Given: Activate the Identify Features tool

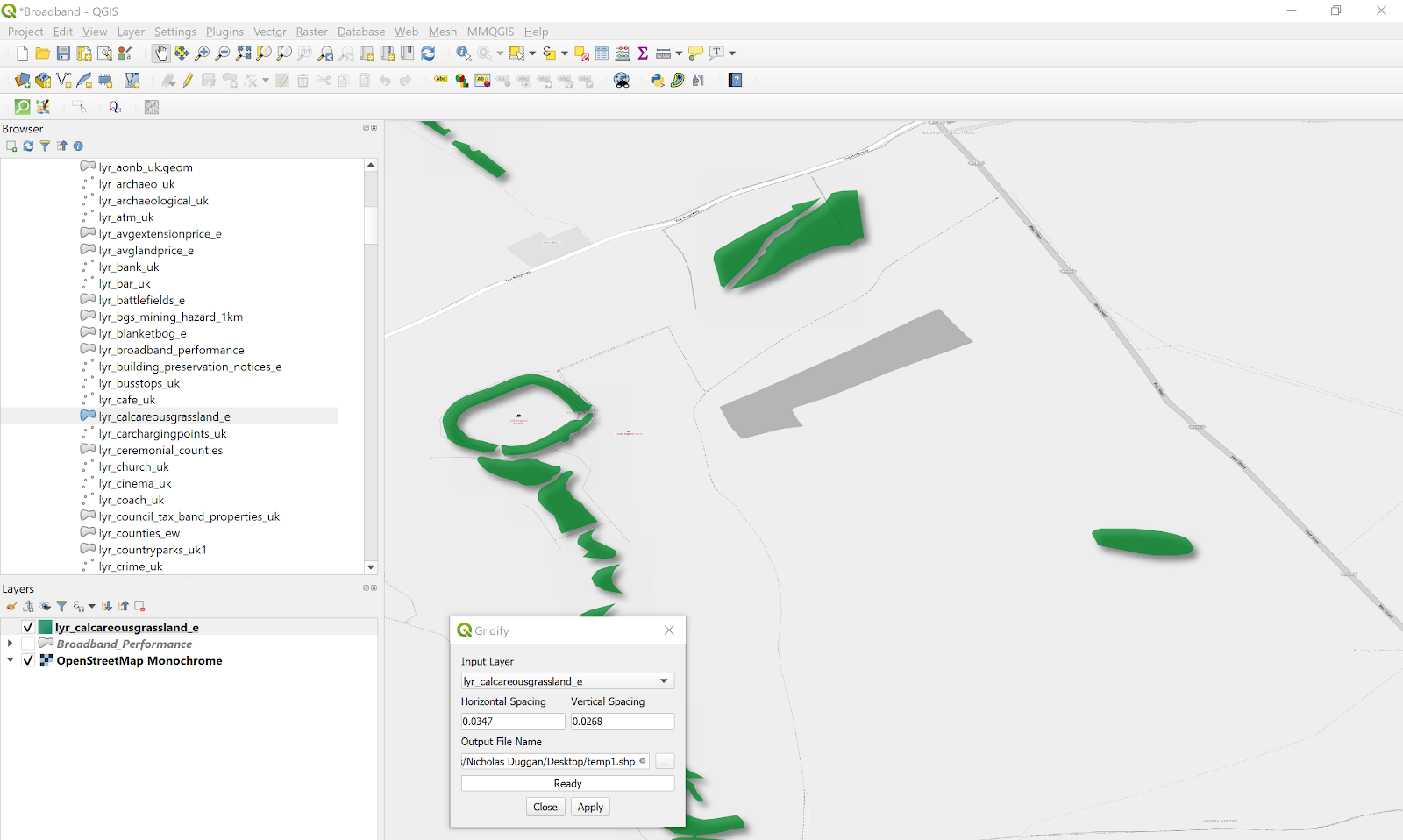Looking at the screenshot, I should [464, 53].
